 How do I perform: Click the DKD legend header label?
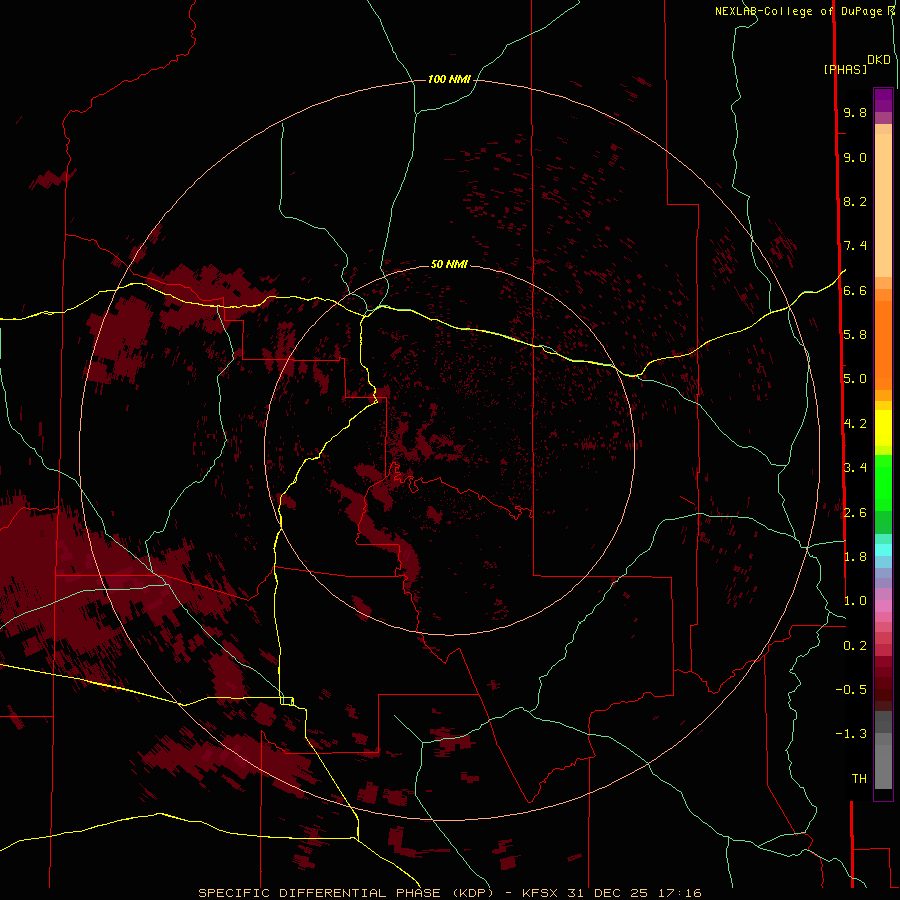[x=879, y=60]
